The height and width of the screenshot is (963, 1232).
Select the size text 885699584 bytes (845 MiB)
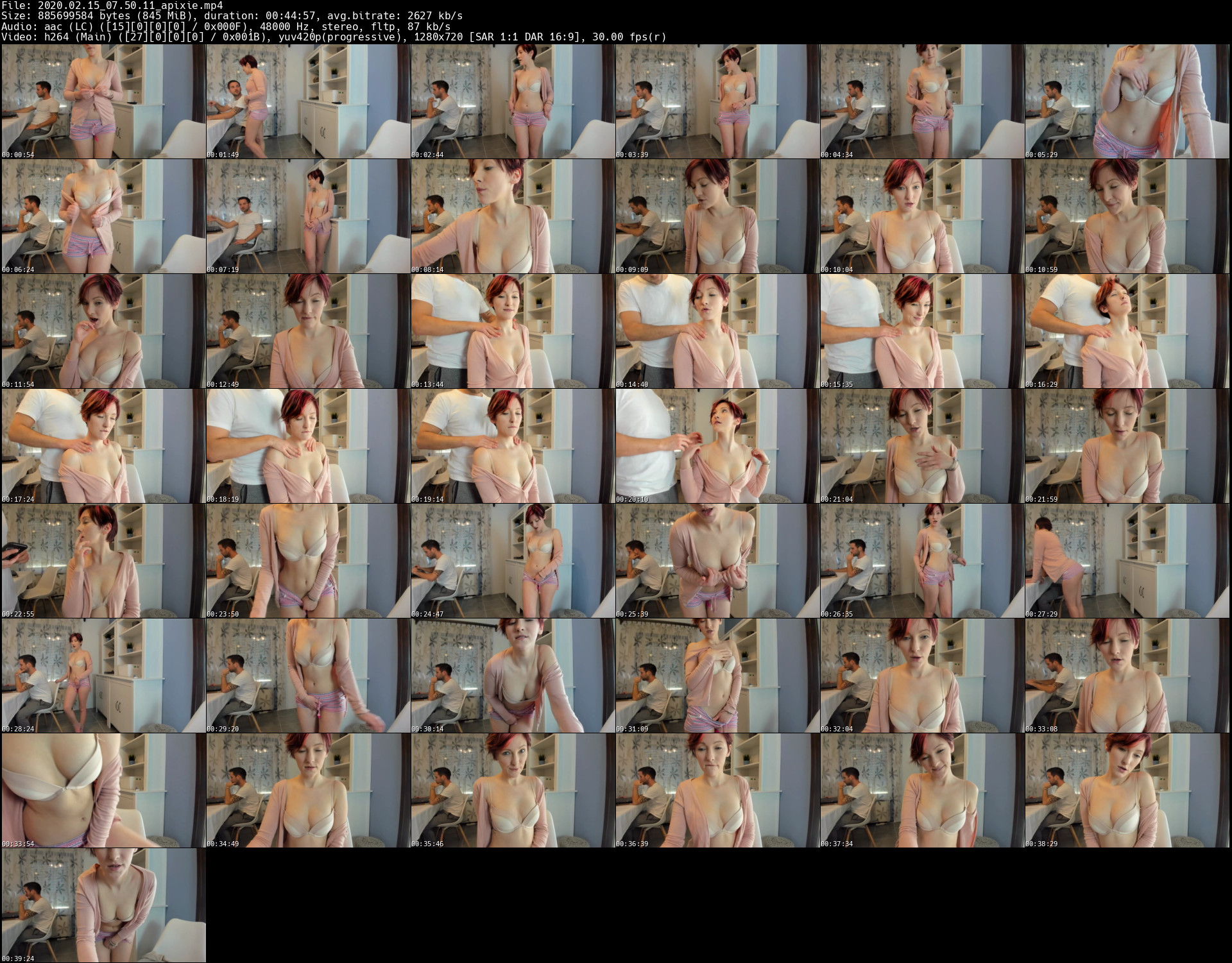pos(135,15)
